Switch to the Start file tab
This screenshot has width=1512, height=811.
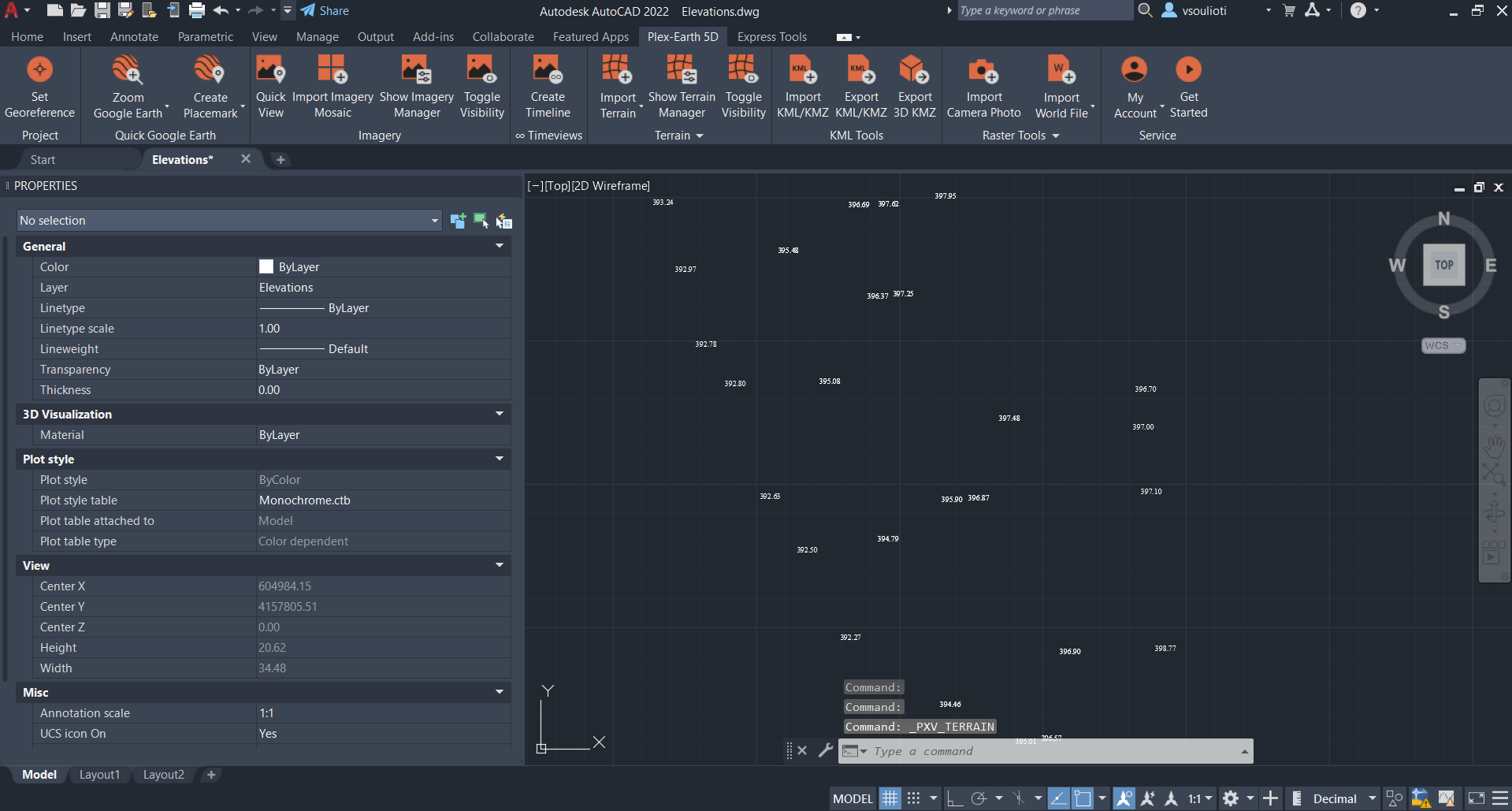click(43, 160)
